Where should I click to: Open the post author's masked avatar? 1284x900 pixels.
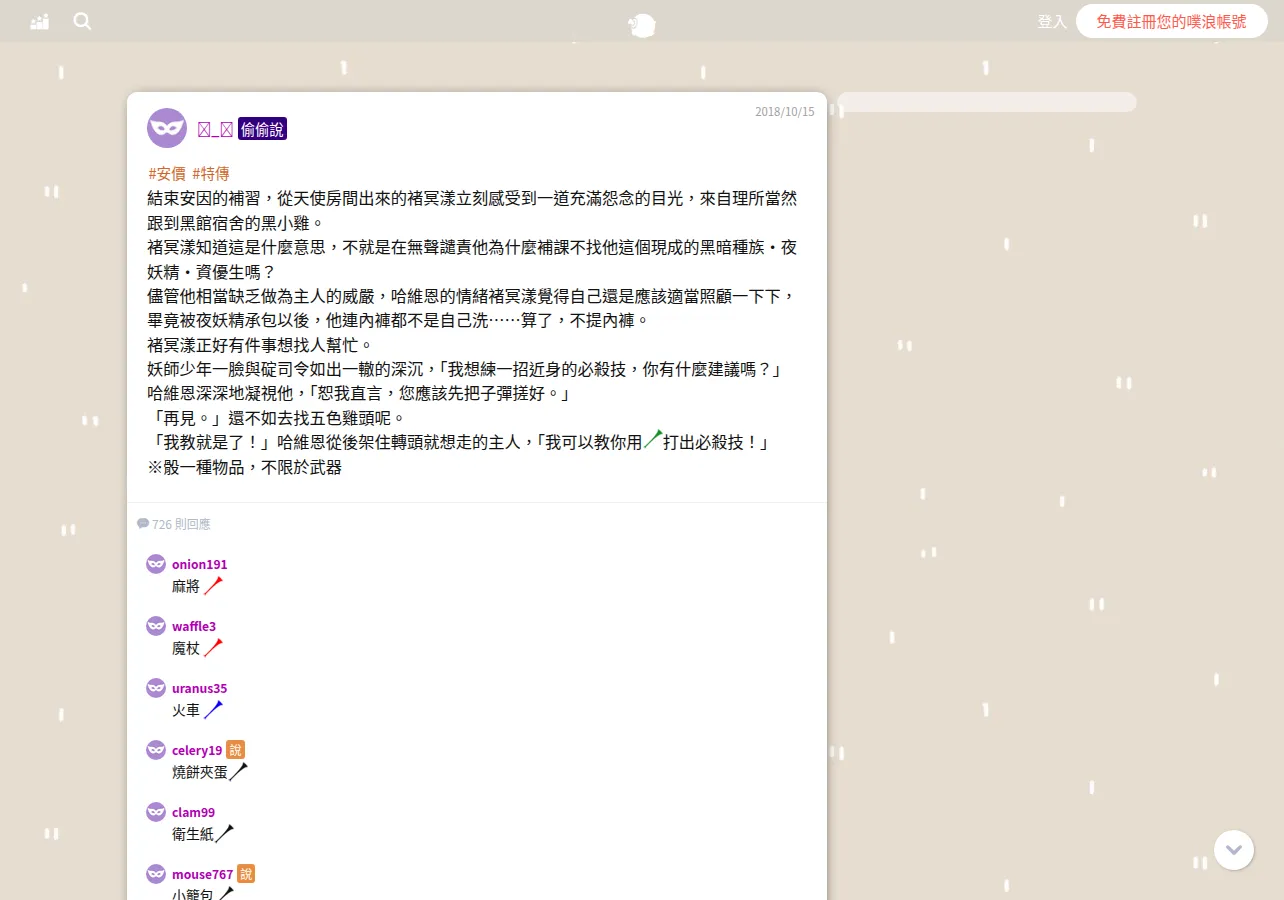167,128
